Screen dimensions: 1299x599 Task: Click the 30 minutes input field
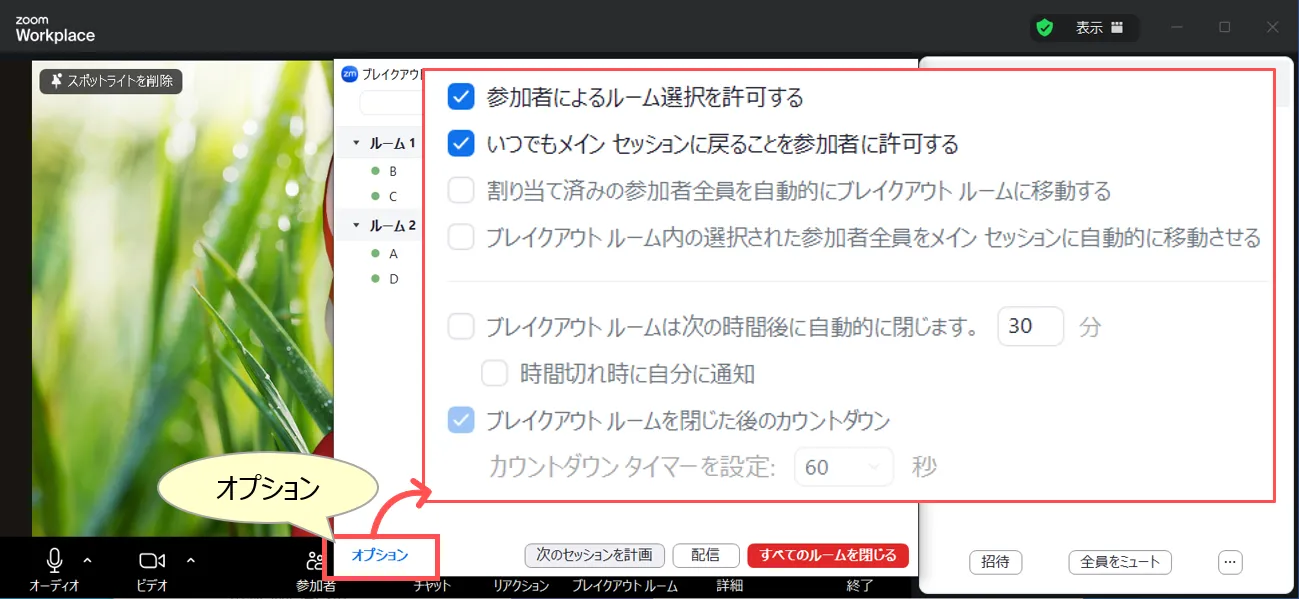(1030, 327)
